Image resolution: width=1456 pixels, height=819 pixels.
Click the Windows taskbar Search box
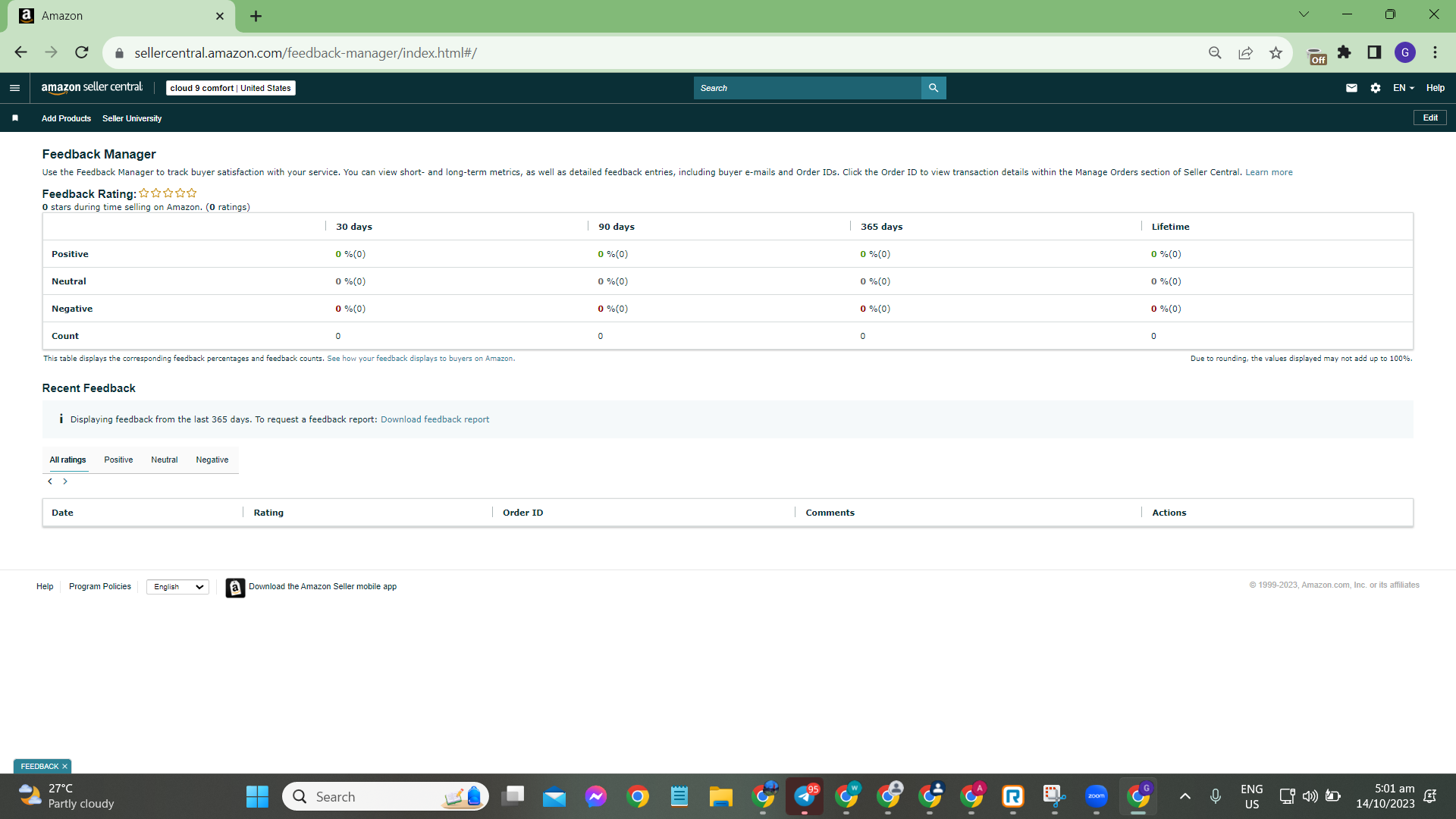point(385,796)
